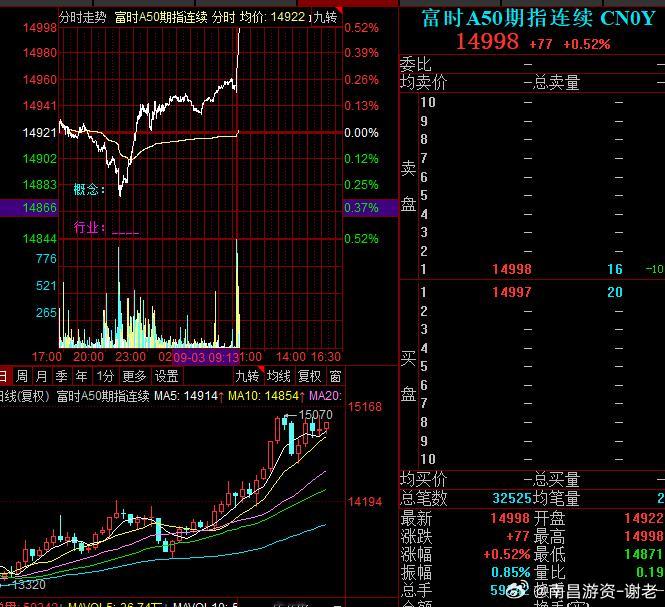
Task: Click the 行业: label on the chart
Action: 89,227
